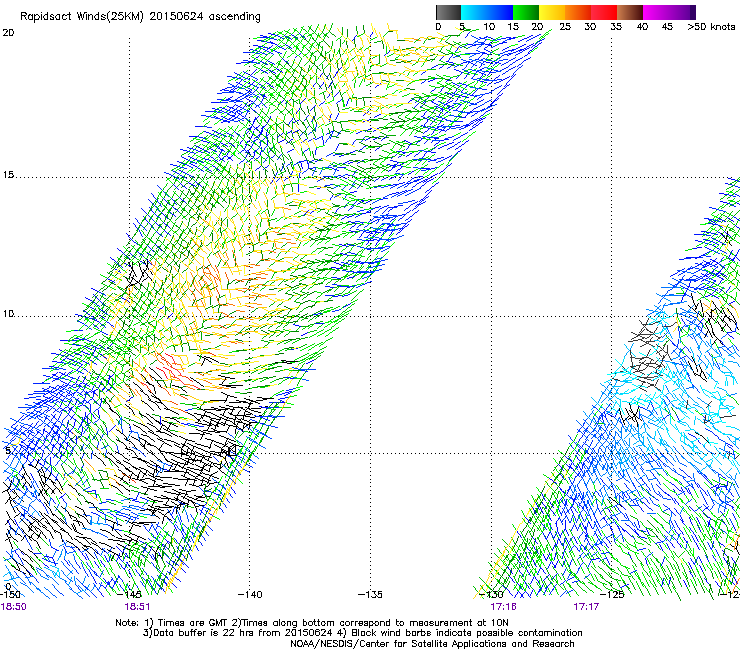This screenshot has width=740, height=650.
Task: Click the orange 25-30 knots color swatch
Action: [x=578, y=12]
